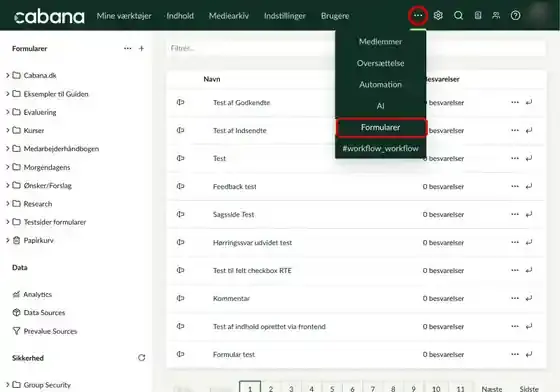The image size is (560, 392).
Task: Click enter arrow for Hørringssvar udvidet test
Action: point(529,242)
